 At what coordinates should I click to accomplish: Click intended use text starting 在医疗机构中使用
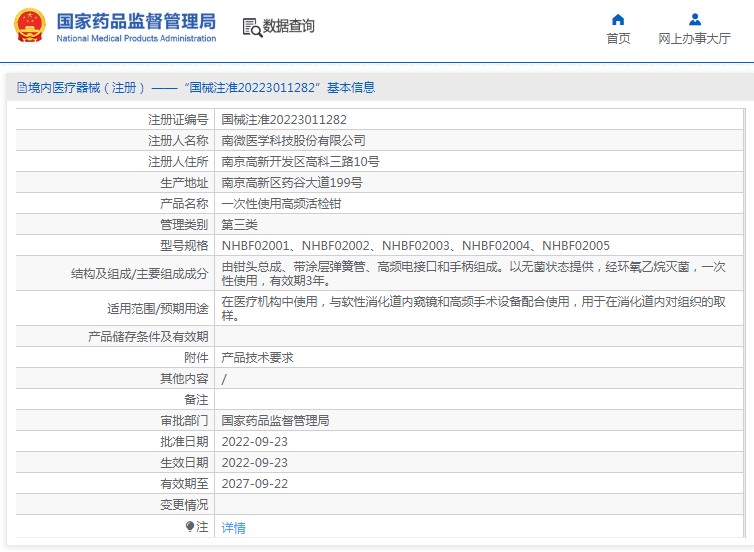pyautogui.click(x=473, y=309)
